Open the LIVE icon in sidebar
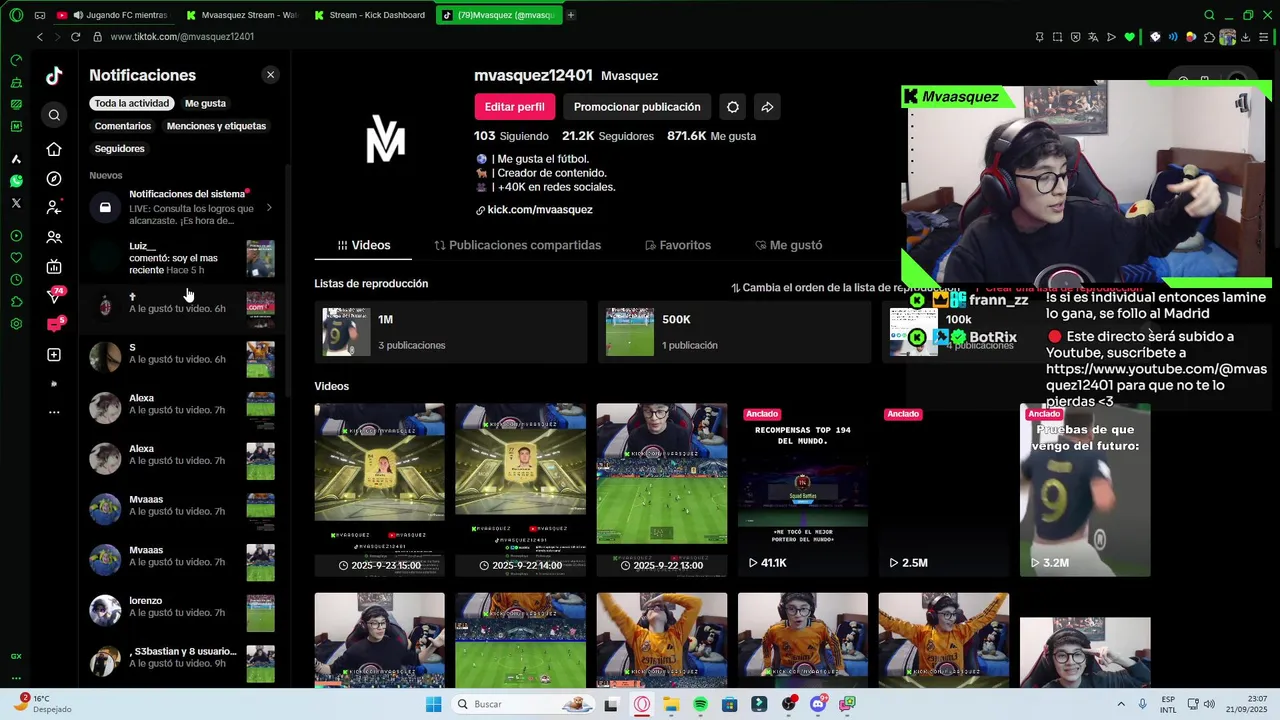1280x720 pixels. click(x=54, y=267)
